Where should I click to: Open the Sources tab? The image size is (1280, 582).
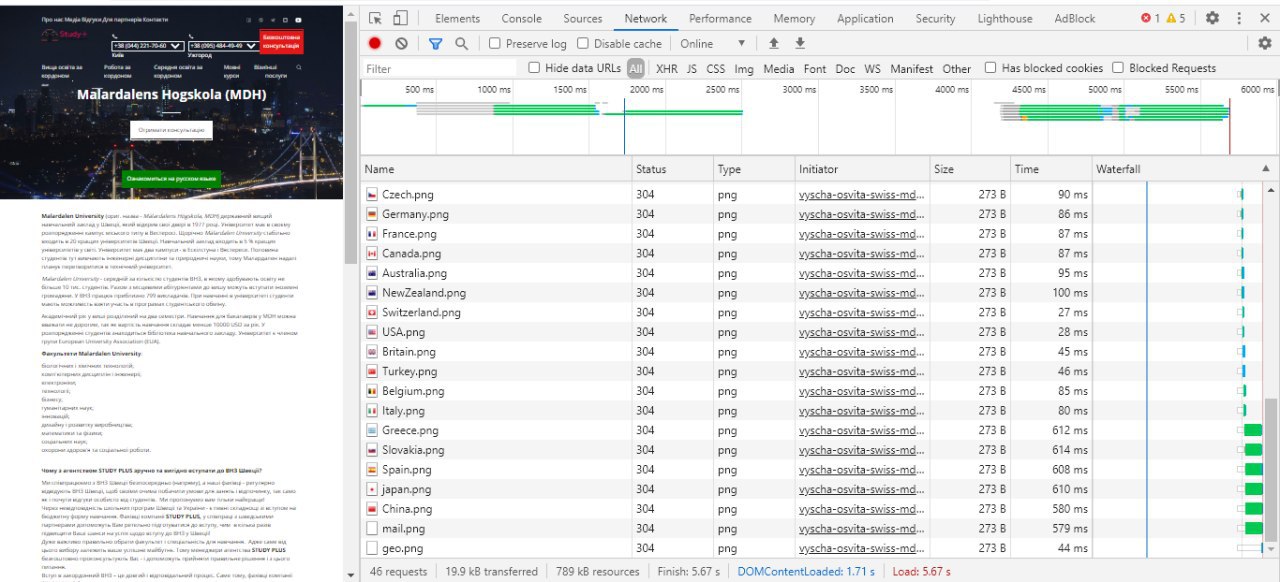point(582,18)
